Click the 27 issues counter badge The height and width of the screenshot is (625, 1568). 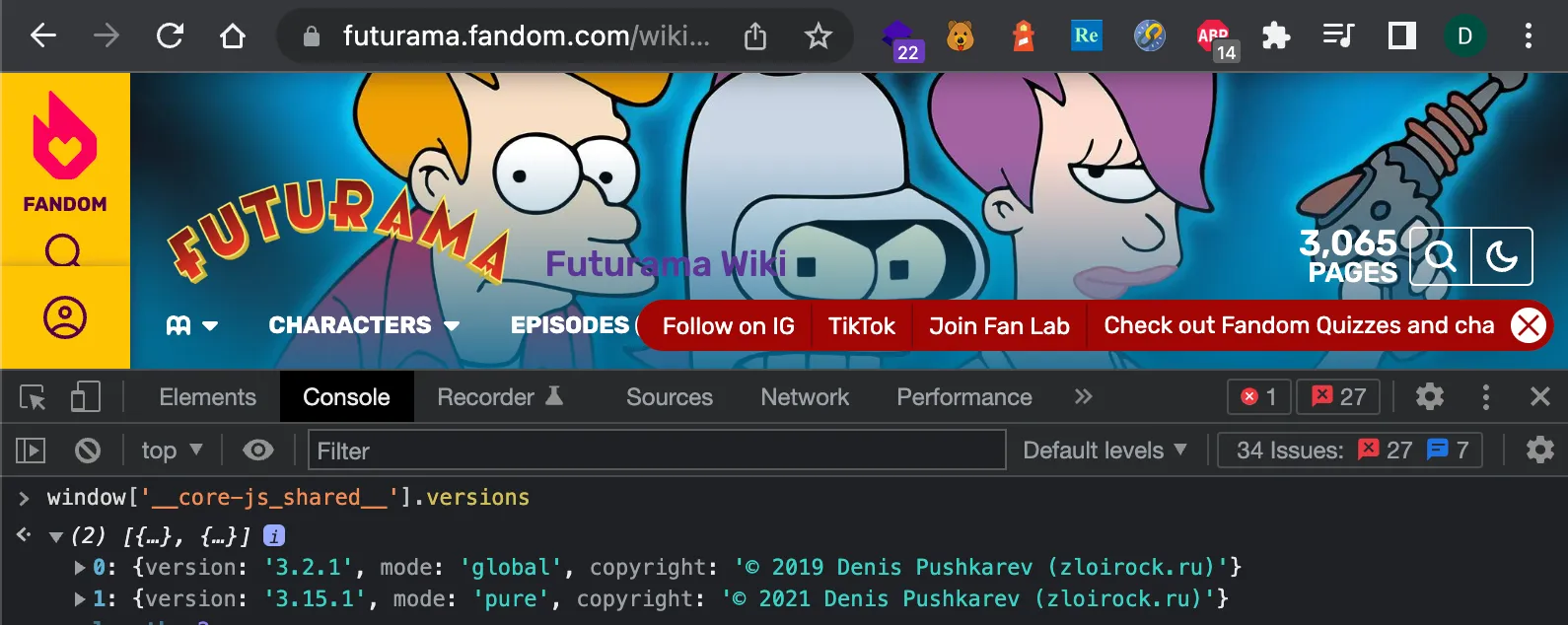click(x=1338, y=396)
